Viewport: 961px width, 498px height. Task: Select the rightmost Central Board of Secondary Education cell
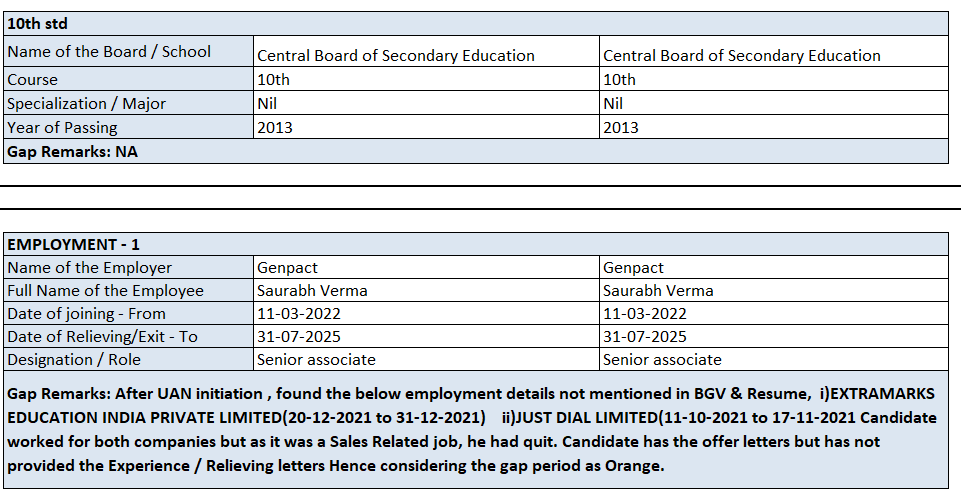(742, 55)
